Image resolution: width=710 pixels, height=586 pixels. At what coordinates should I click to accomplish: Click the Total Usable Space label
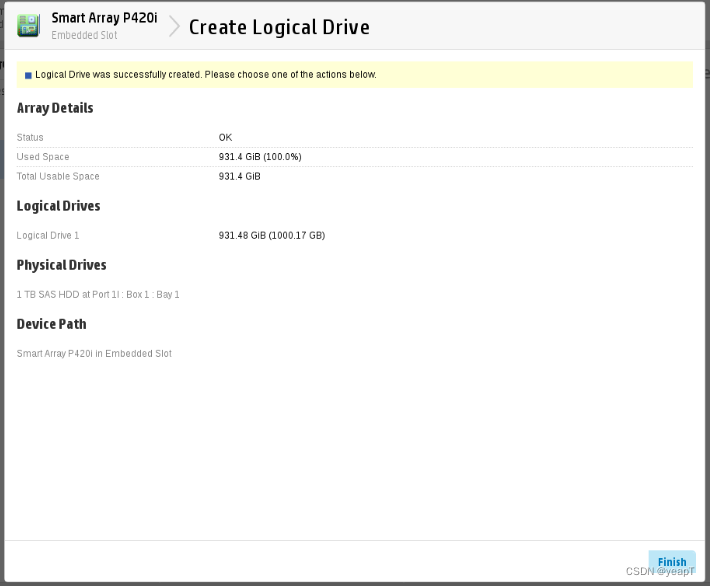[58, 177]
